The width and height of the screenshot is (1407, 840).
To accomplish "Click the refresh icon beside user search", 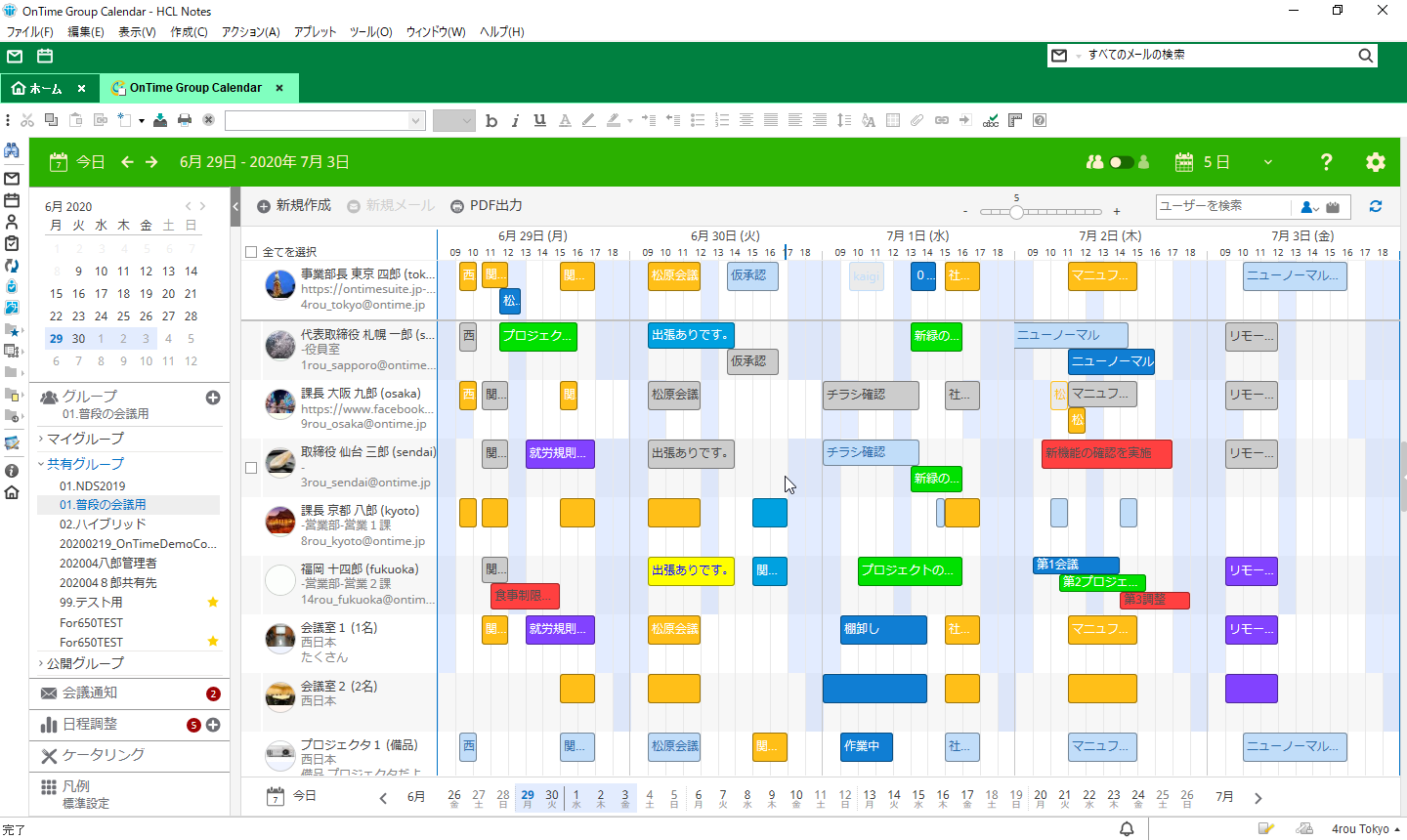I will point(1376,206).
